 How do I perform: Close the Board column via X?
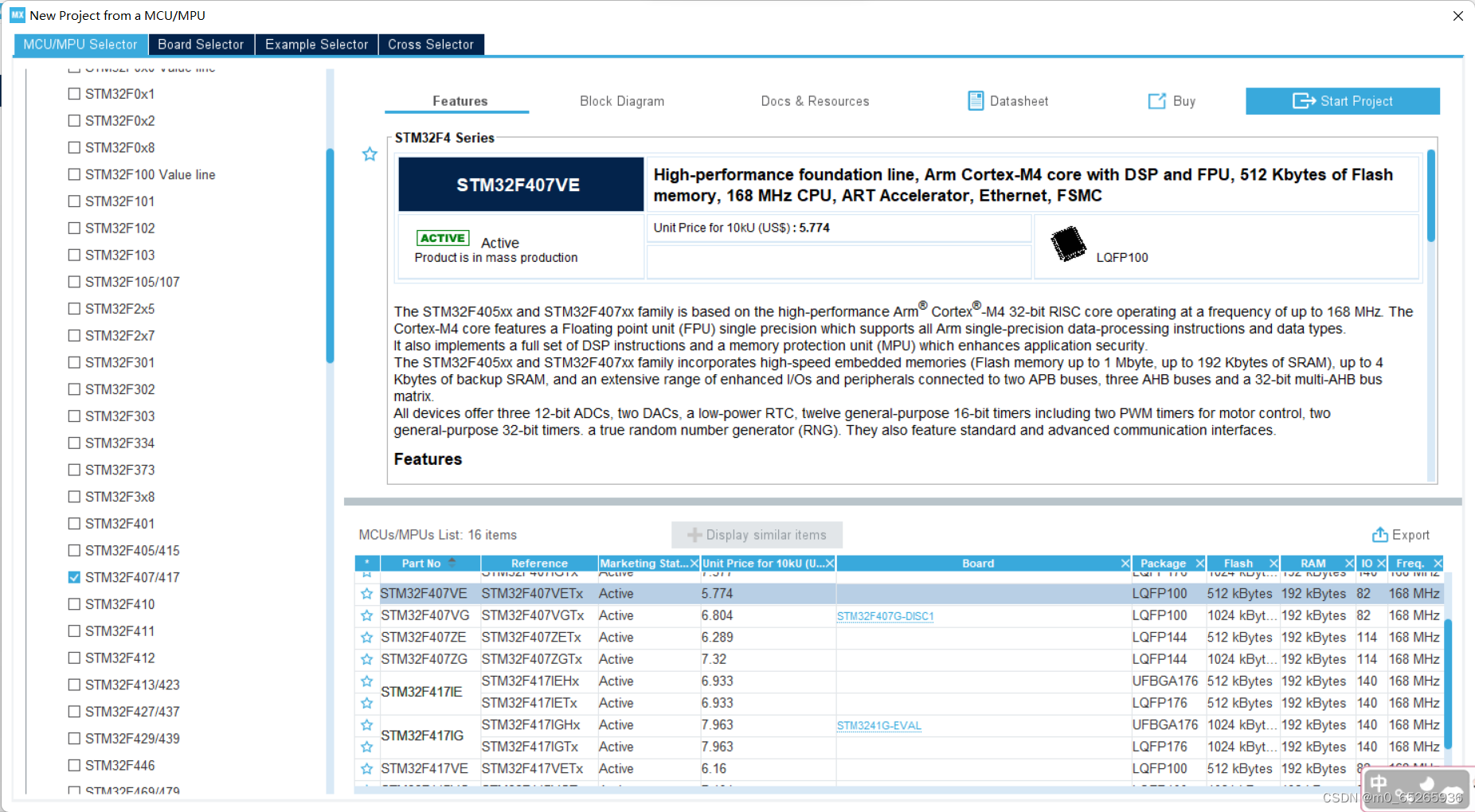pyautogui.click(x=1125, y=564)
